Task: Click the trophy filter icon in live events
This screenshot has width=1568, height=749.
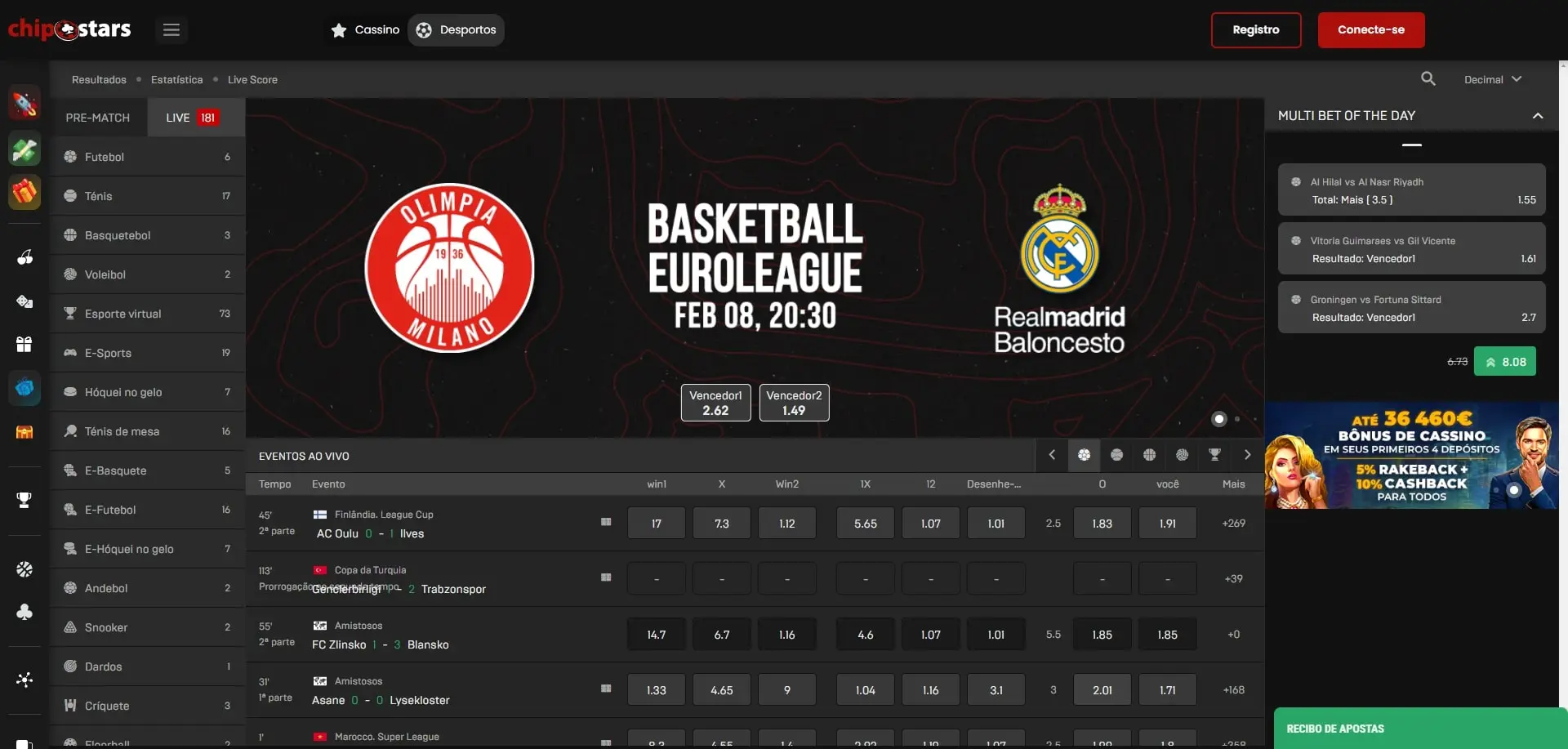Action: [x=1214, y=455]
